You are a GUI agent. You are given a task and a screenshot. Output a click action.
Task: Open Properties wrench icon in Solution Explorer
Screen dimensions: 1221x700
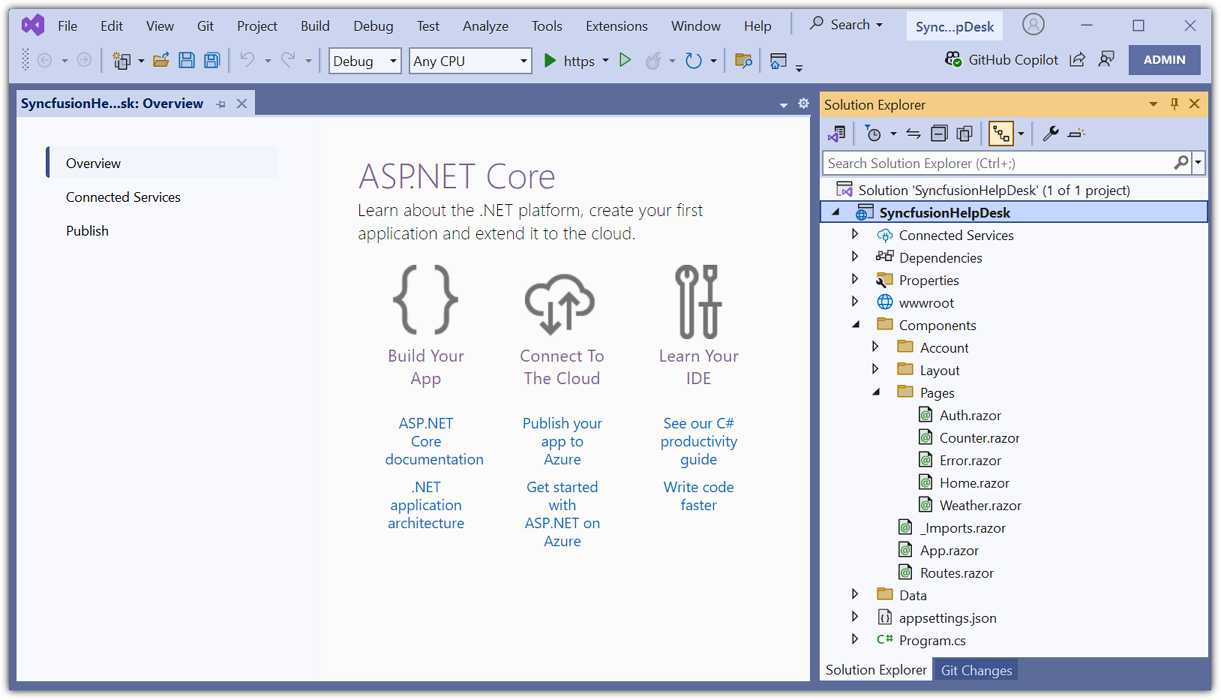1050,133
